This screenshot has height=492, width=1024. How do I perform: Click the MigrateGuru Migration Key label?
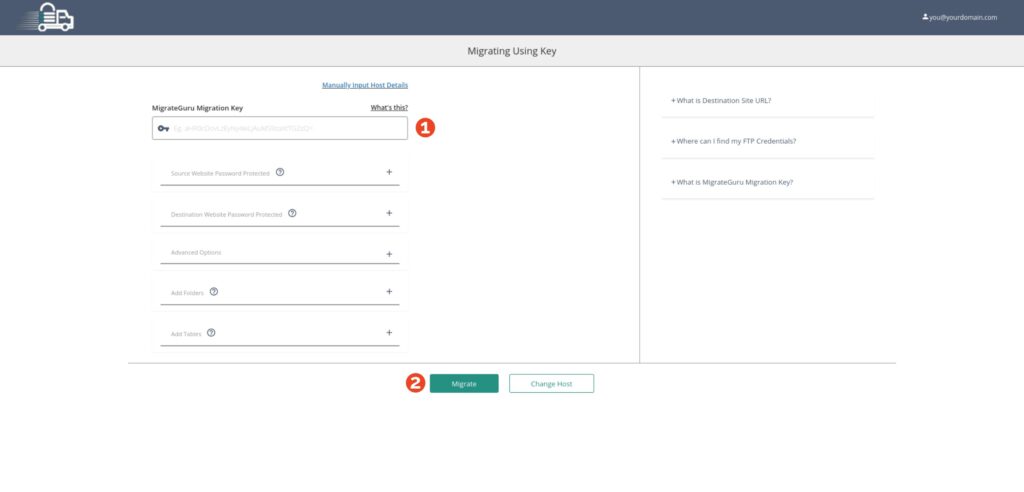pos(197,108)
